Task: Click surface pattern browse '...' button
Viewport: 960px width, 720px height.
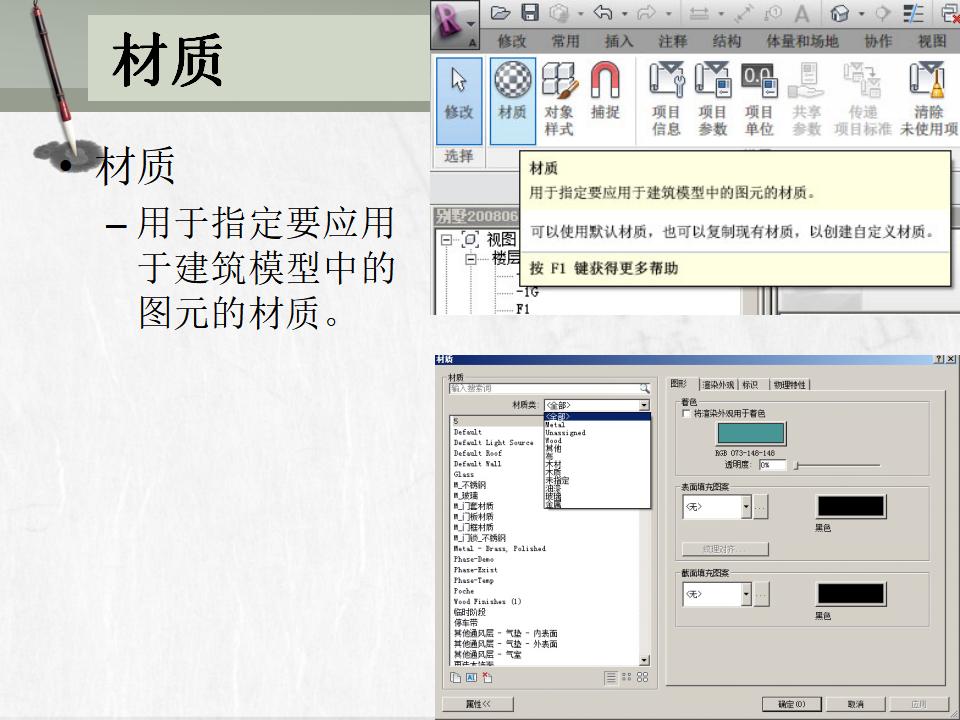Action: tap(760, 508)
